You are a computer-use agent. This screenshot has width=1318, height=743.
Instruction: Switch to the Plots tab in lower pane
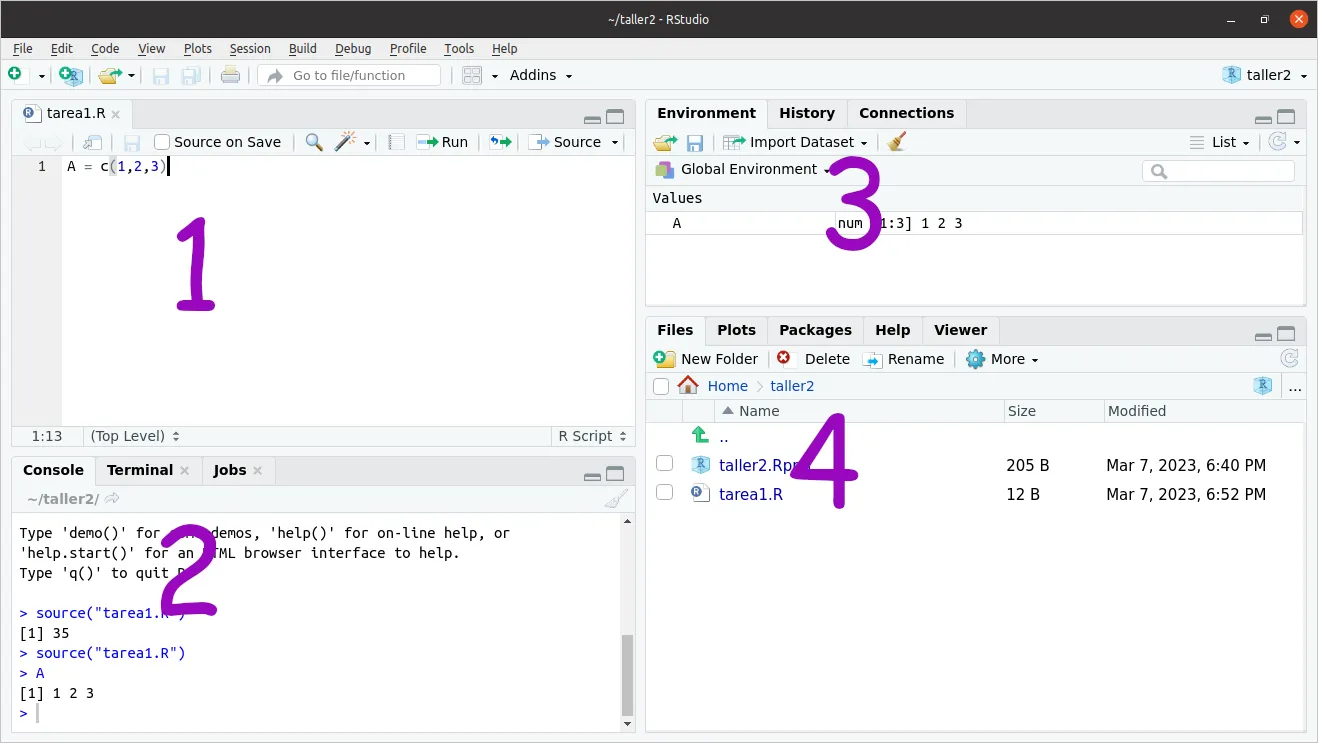click(x=736, y=330)
